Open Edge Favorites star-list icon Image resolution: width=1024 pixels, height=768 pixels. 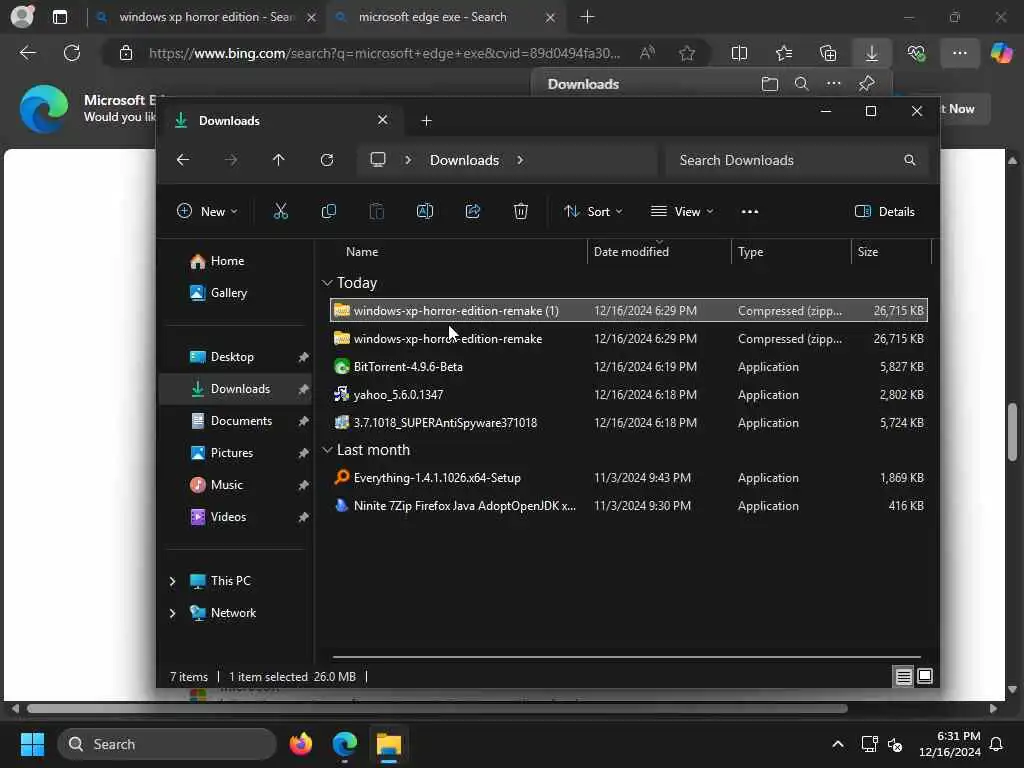[784, 53]
